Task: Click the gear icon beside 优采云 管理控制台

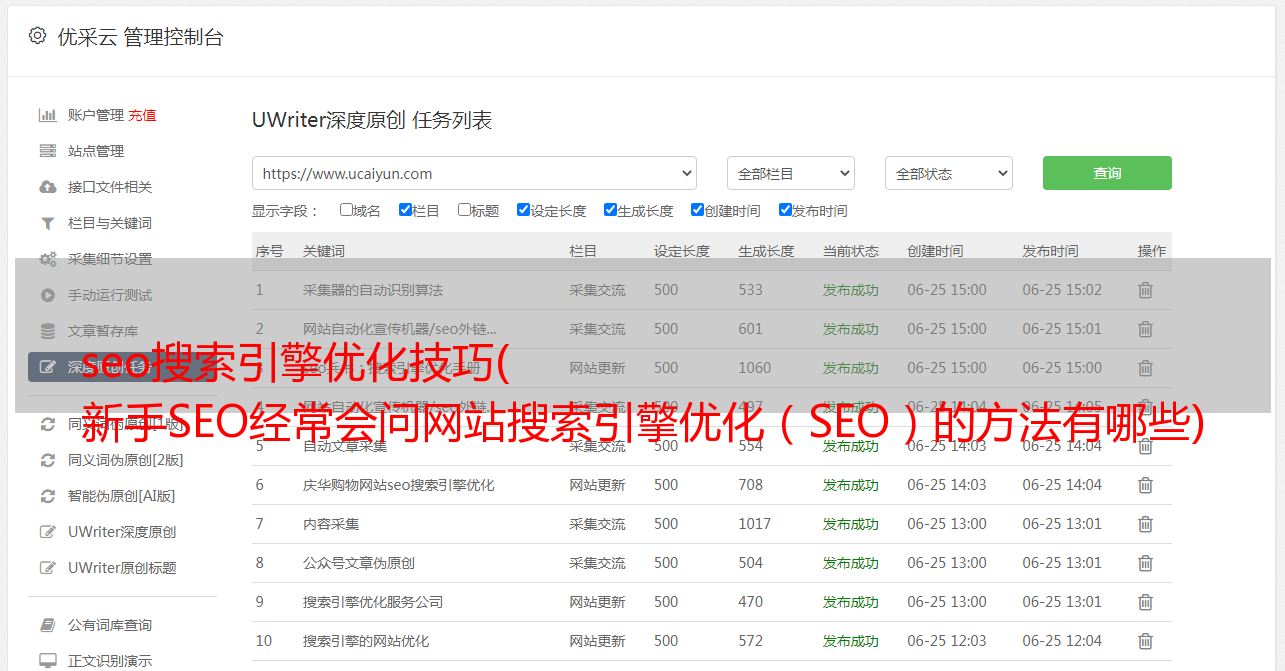Action: point(37,36)
